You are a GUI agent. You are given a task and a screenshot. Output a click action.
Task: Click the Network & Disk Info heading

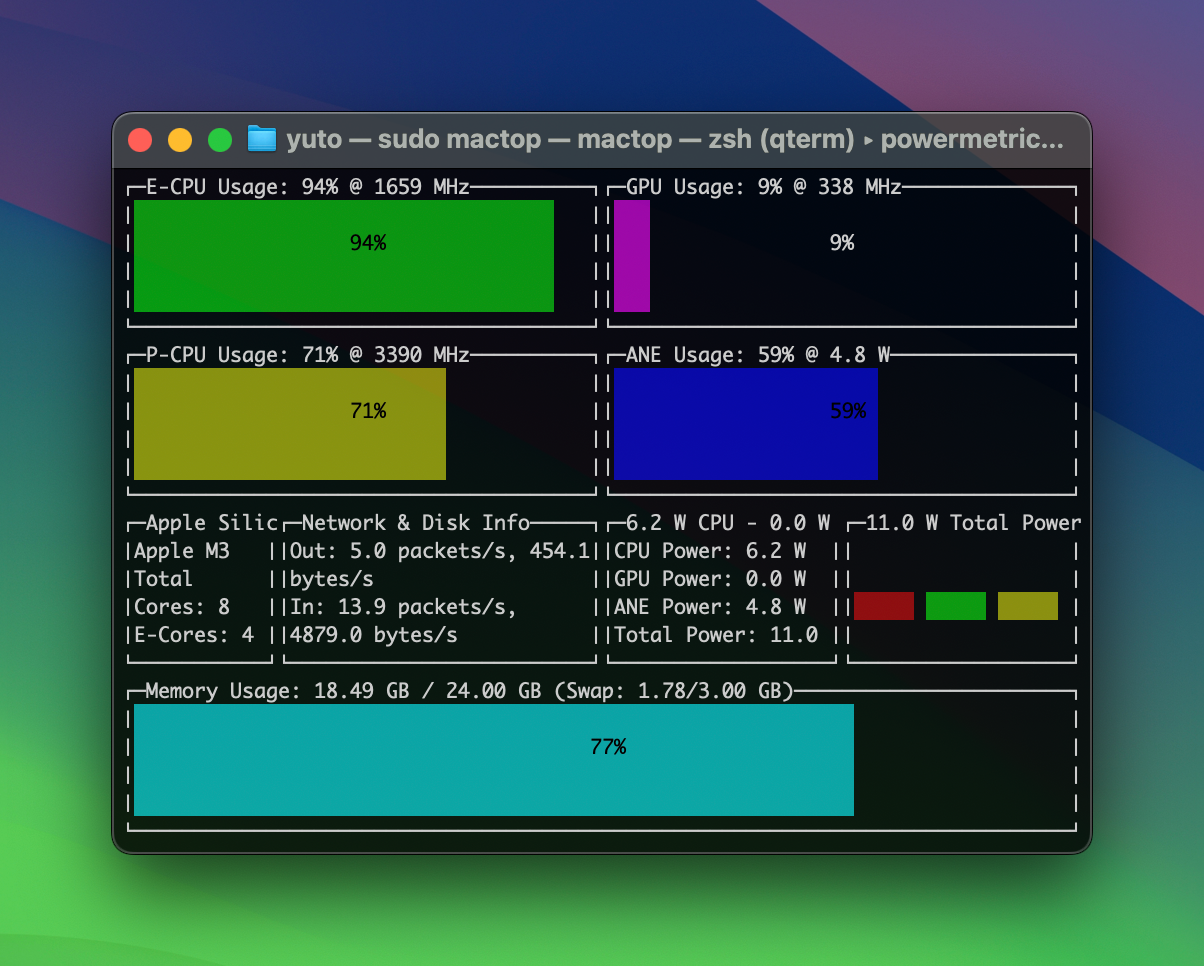coord(415,523)
